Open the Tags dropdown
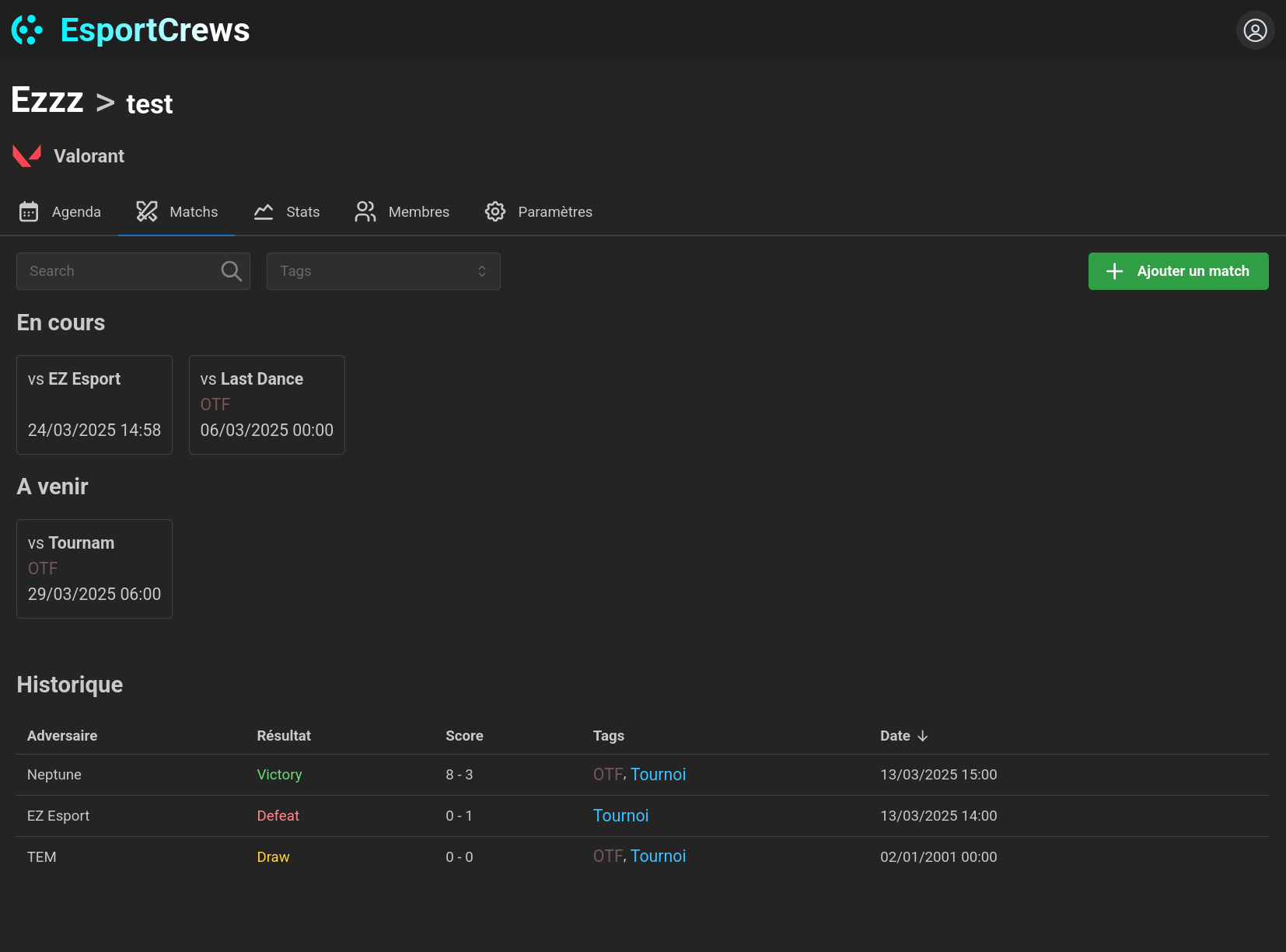 [x=383, y=270]
